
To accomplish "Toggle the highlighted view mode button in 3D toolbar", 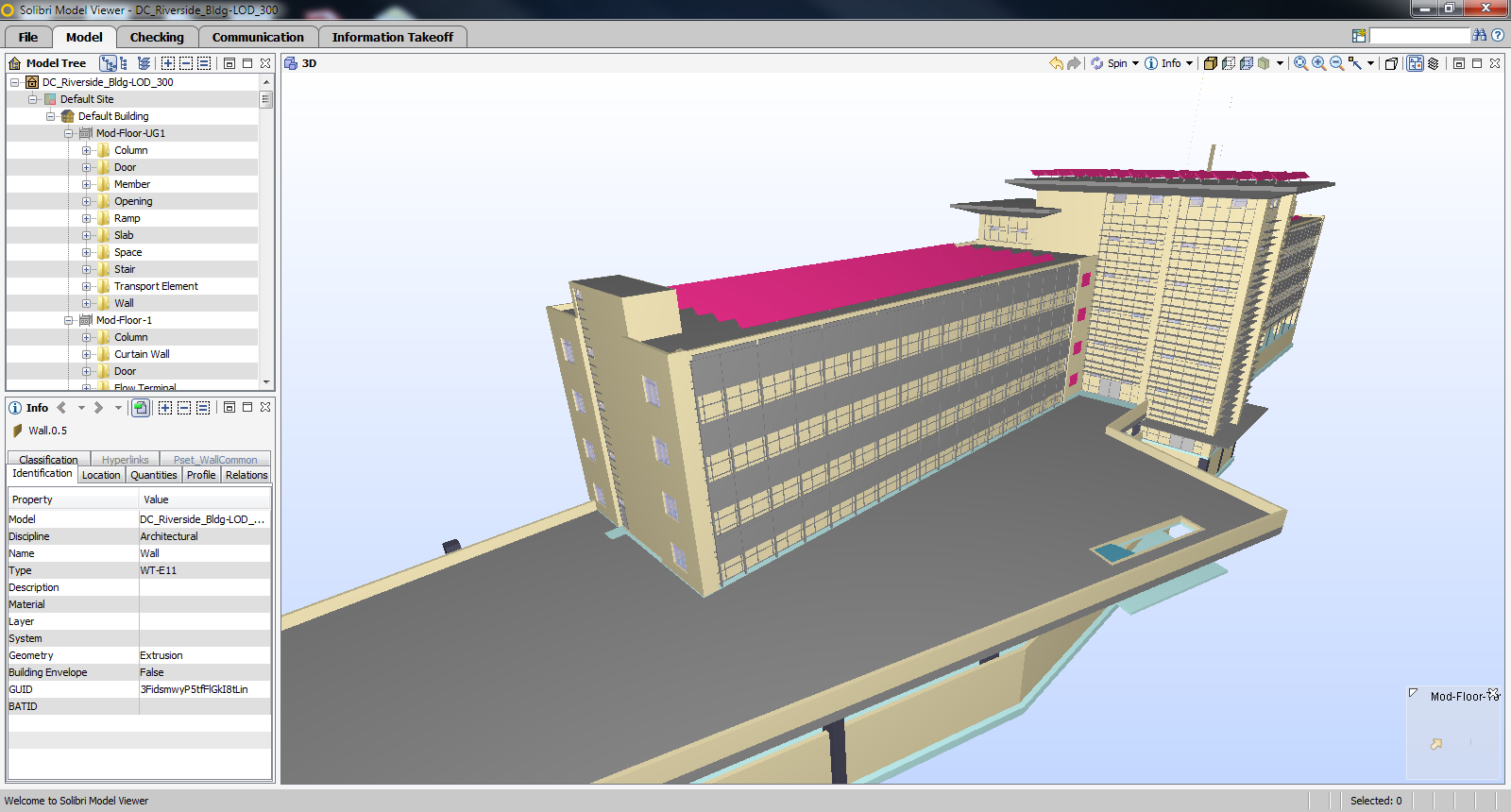I will click(1415, 63).
